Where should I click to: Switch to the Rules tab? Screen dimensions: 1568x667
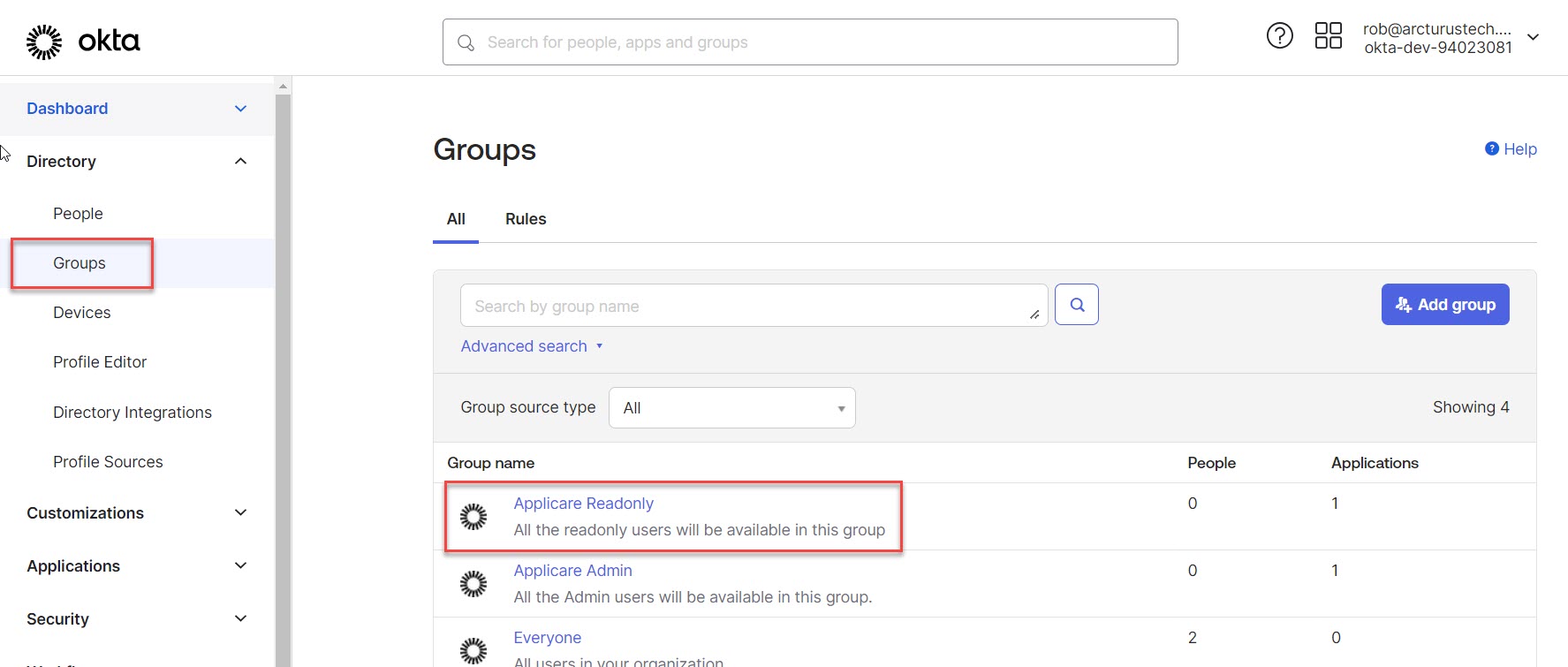coord(526,219)
